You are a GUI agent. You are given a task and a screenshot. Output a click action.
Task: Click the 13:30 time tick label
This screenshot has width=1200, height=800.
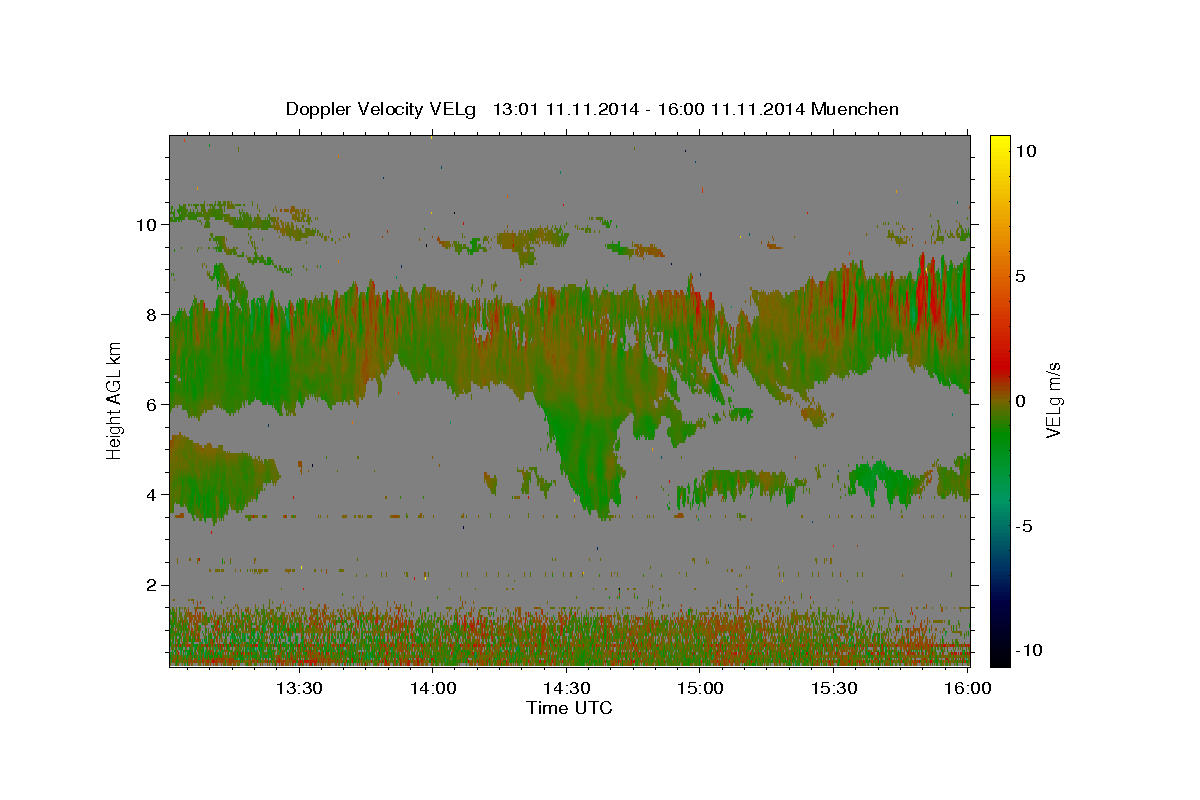[299, 688]
